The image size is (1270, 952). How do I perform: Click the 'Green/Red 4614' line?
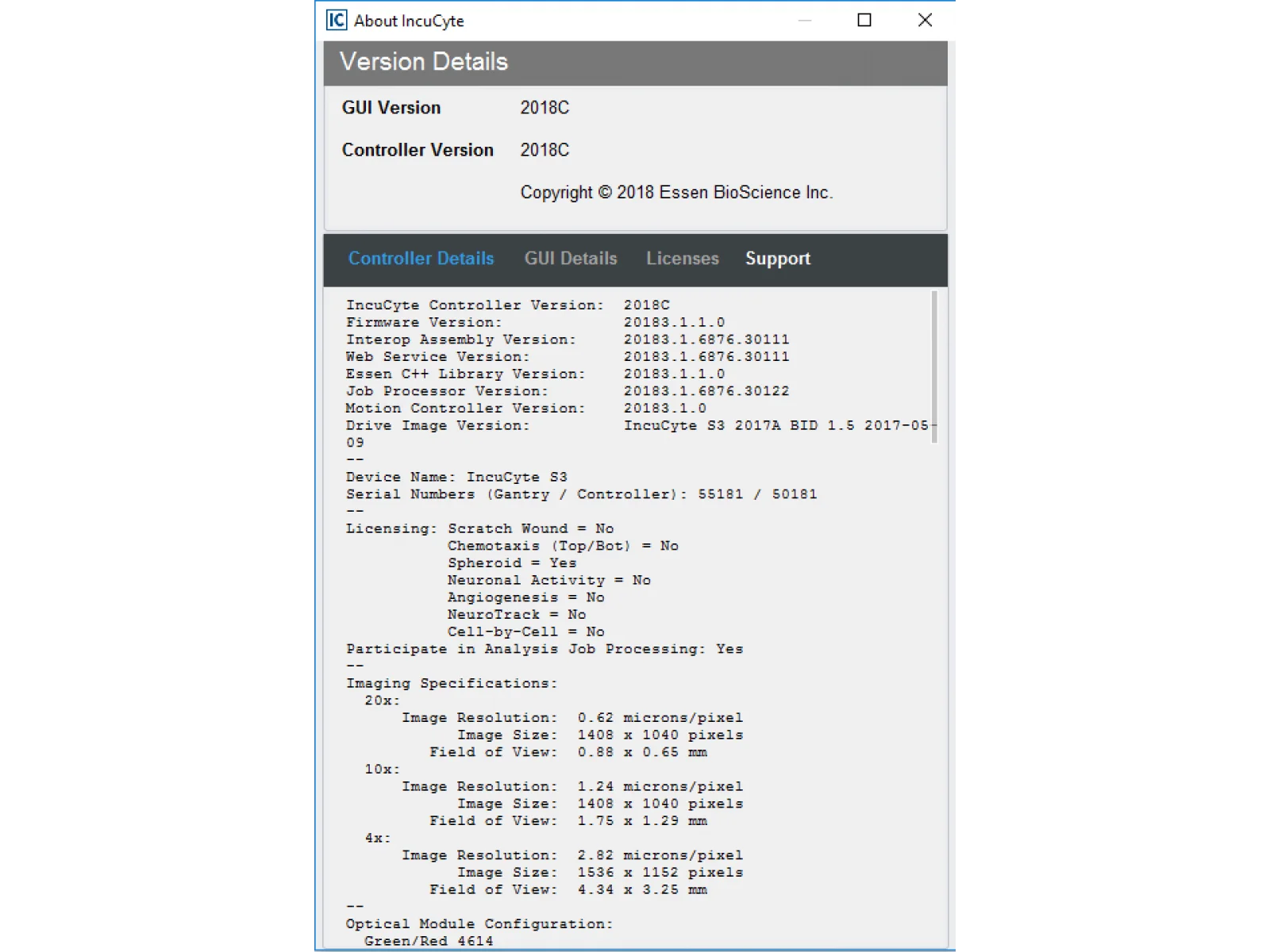(x=429, y=941)
